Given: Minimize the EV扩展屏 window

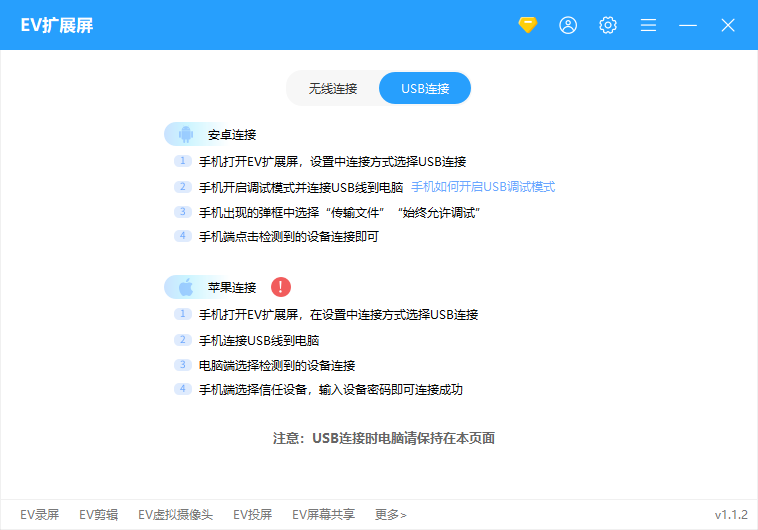Looking at the screenshot, I should [688, 25].
